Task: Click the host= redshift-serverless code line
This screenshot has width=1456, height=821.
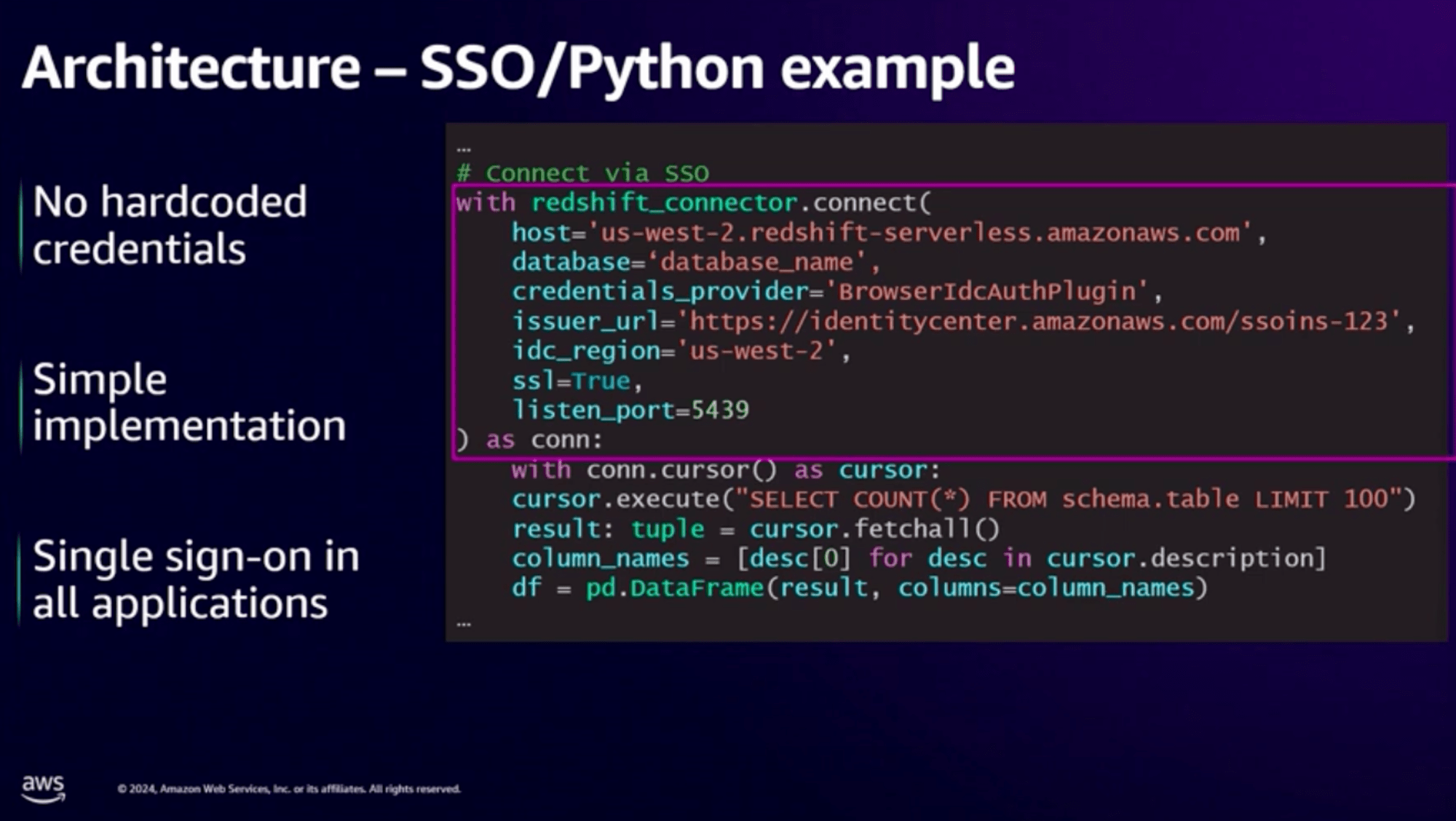Action: [889, 233]
